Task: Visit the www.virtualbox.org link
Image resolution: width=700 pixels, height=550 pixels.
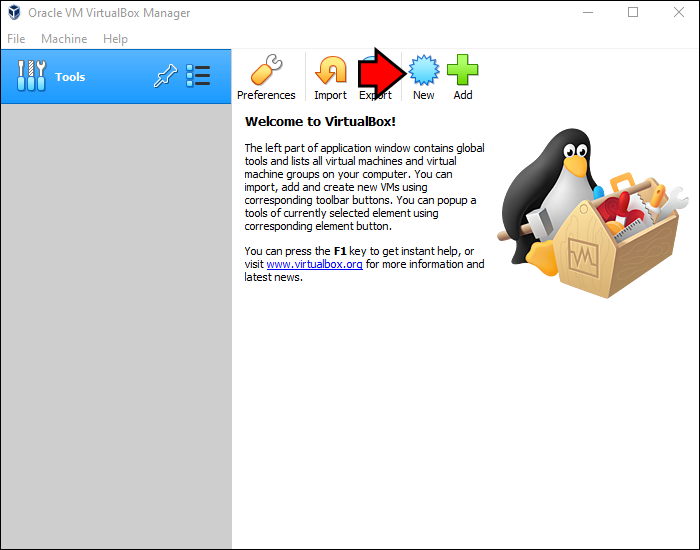Action: [314, 265]
